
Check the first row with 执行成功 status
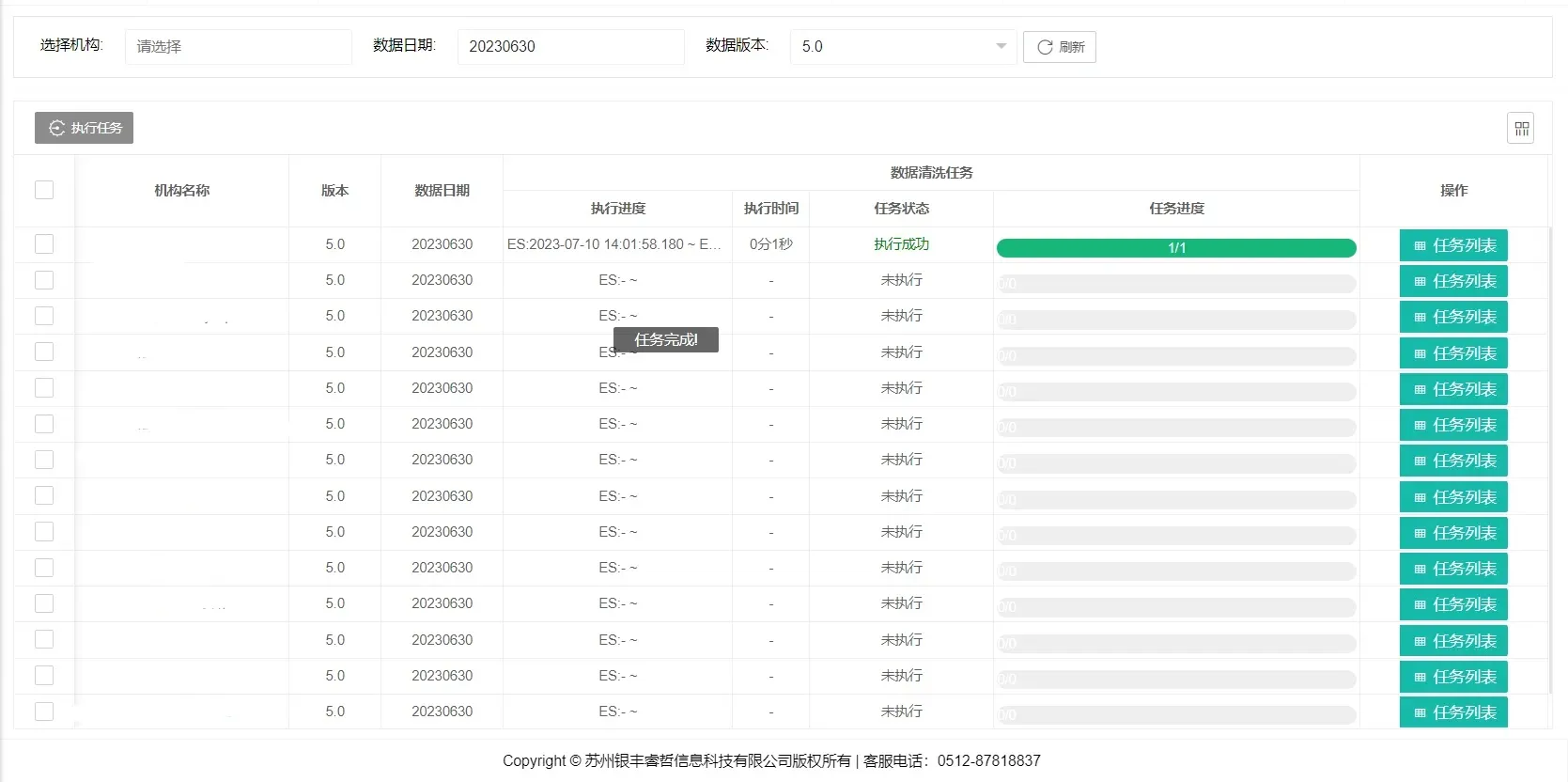[44, 244]
